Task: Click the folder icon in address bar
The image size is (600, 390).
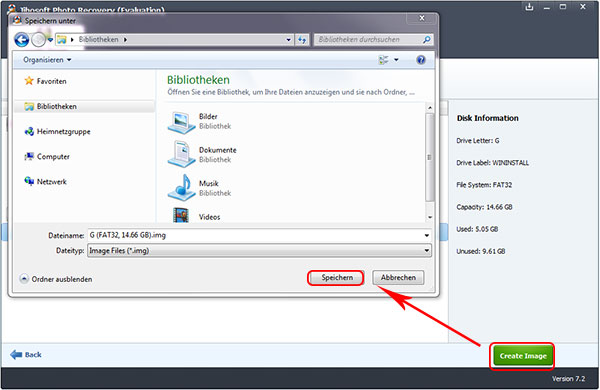Action: [62, 39]
